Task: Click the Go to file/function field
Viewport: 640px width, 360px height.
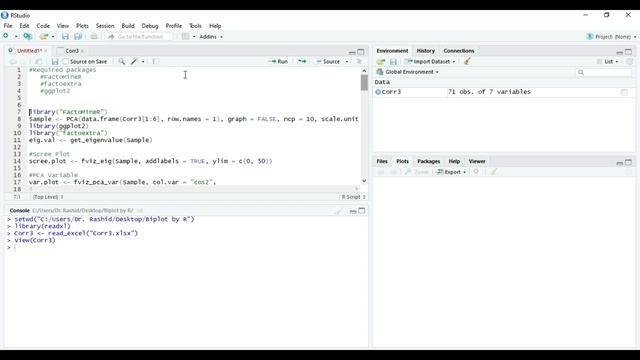Action: (x=140, y=36)
